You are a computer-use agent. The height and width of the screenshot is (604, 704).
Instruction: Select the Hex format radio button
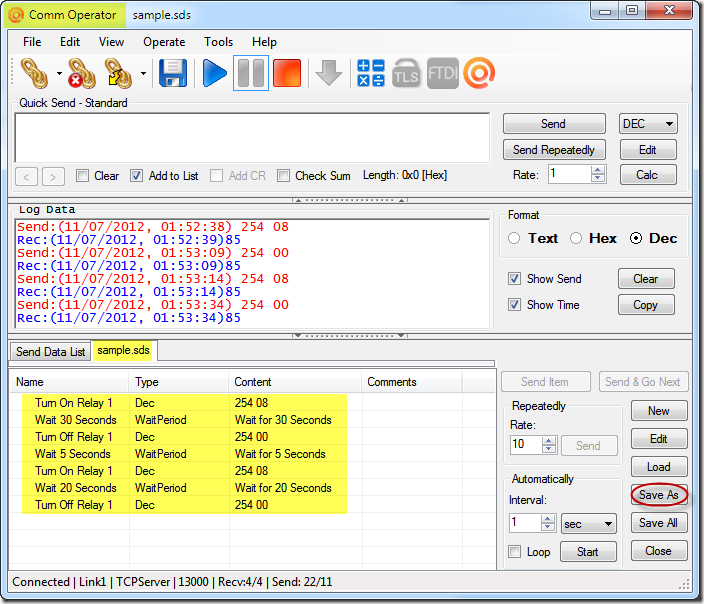point(576,238)
